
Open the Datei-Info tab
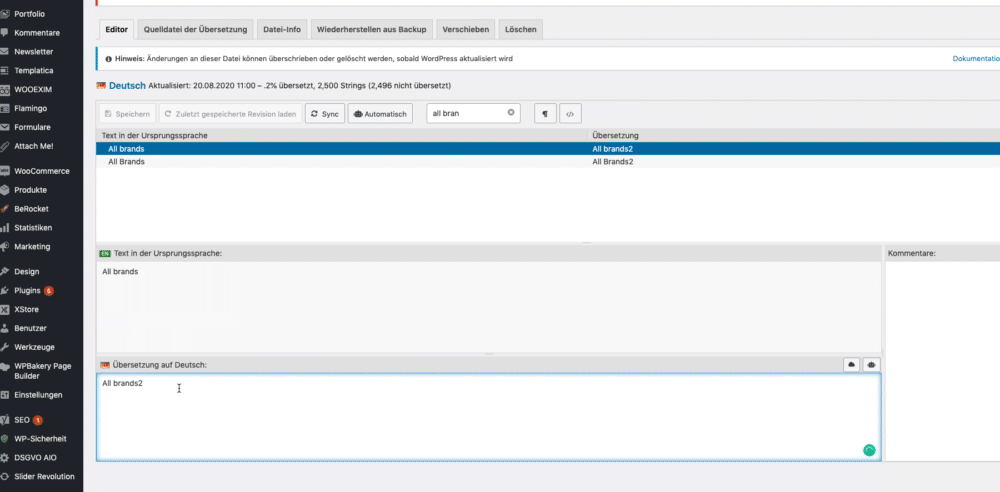pyautogui.click(x=282, y=29)
